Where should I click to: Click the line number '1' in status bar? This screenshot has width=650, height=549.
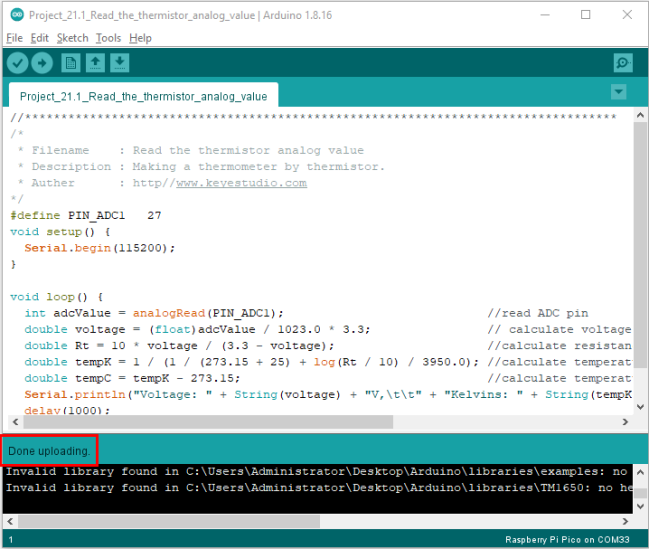click(x=11, y=539)
